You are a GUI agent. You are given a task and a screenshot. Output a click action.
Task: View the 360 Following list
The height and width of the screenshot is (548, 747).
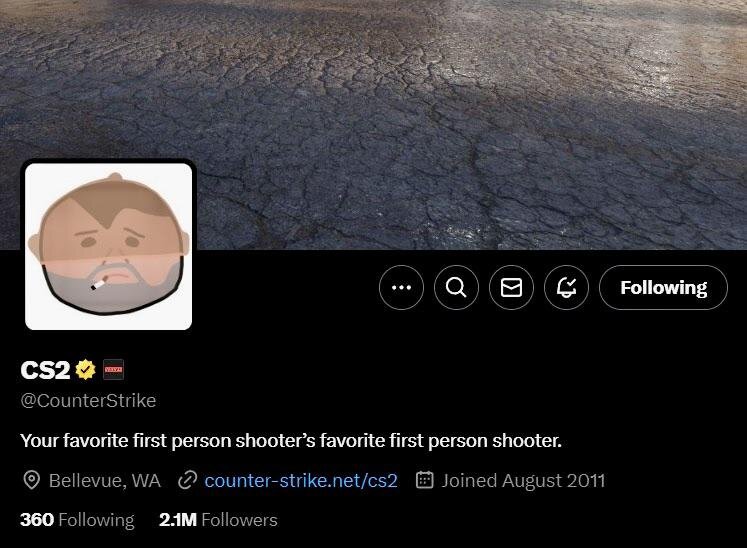pos(77,519)
